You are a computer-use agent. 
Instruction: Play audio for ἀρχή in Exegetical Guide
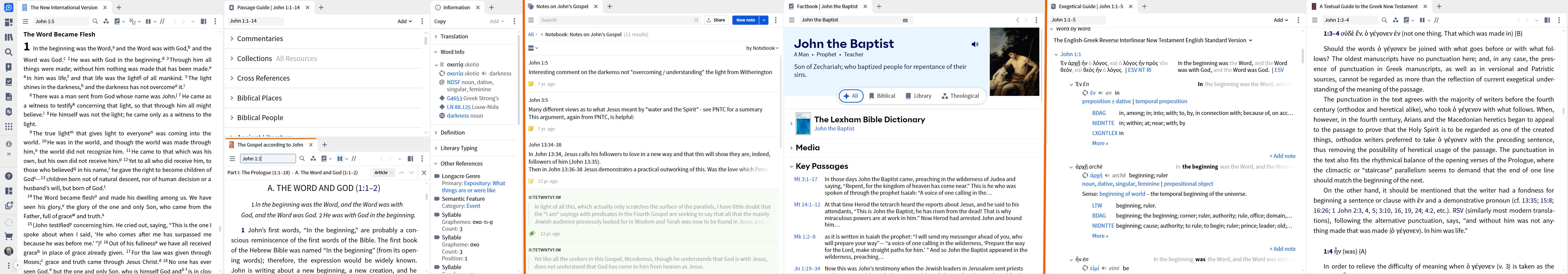click(1107, 175)
